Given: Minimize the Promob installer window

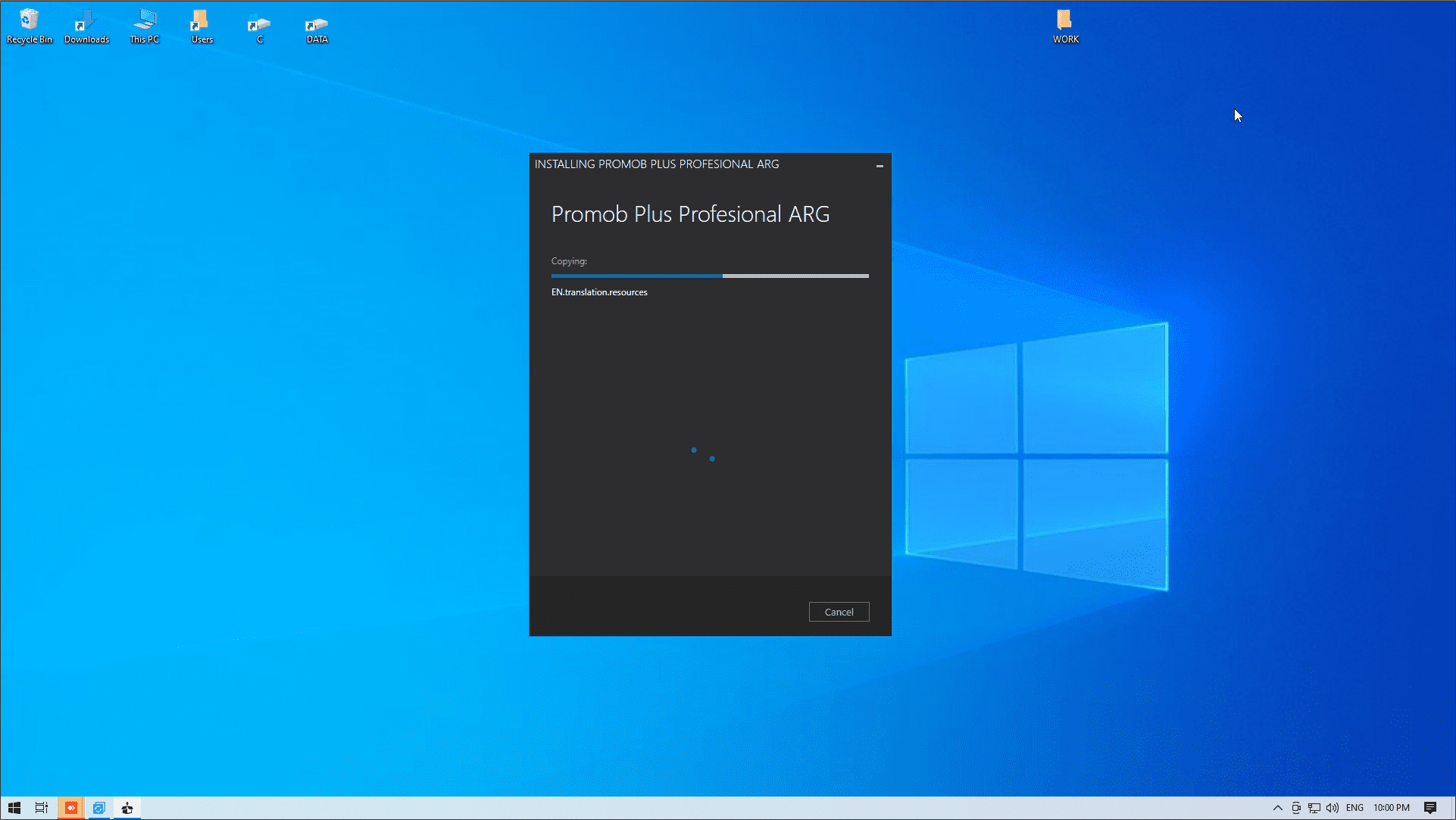Looking at the screenshot, I should pyautogui.click(x=880, y=165).
